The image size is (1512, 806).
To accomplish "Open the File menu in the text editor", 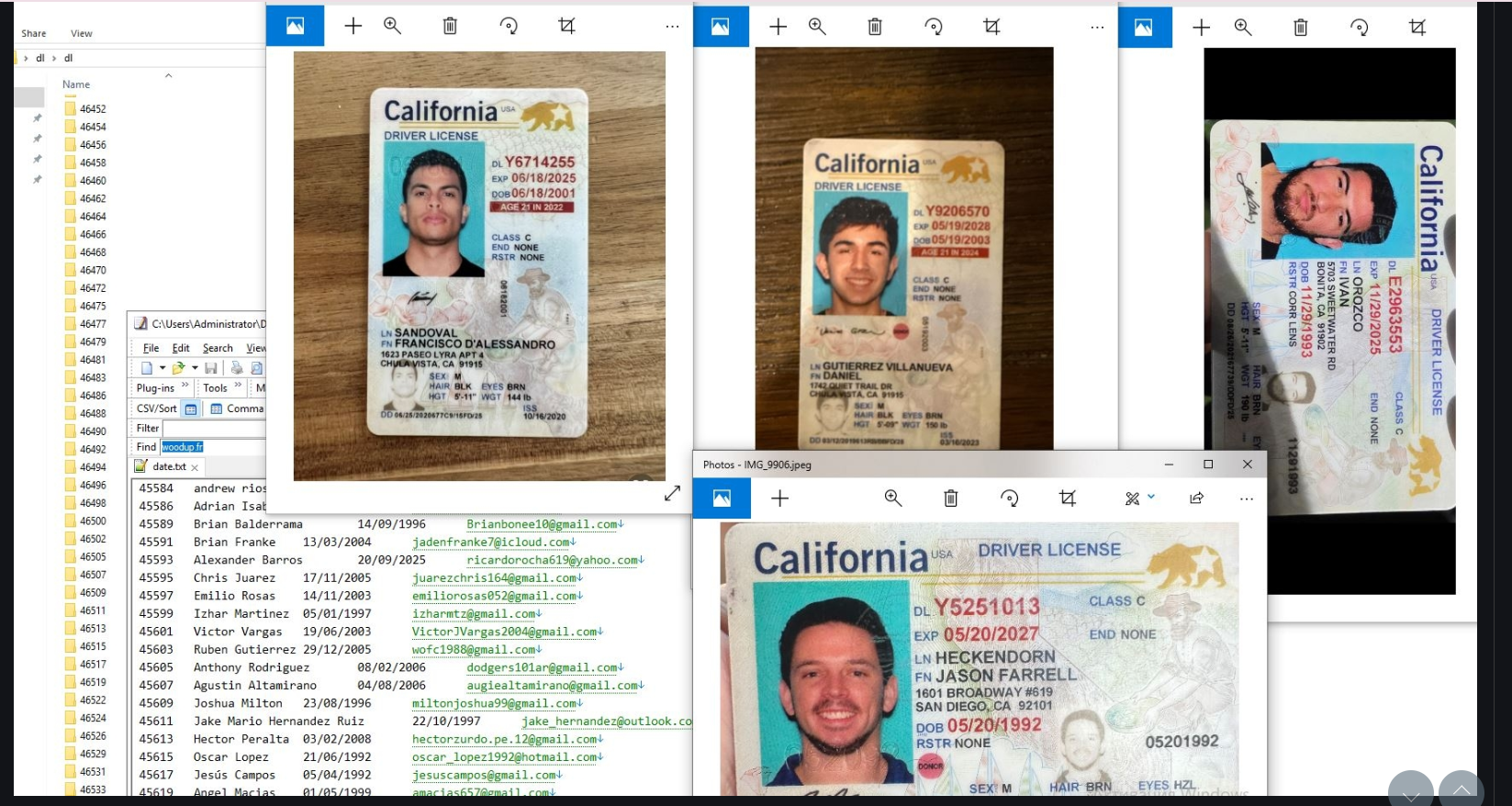I will point(151,348).
